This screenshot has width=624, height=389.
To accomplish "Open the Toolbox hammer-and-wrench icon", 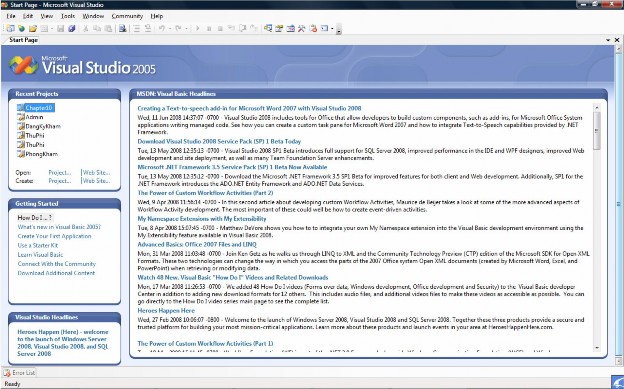I will (302, 28).
